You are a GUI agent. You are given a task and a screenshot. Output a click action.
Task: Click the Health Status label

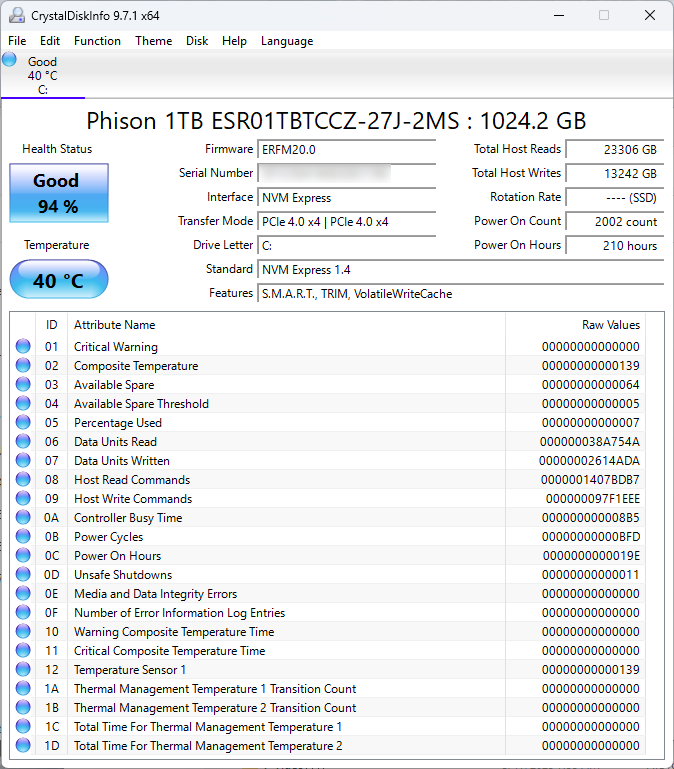[57, 149]
